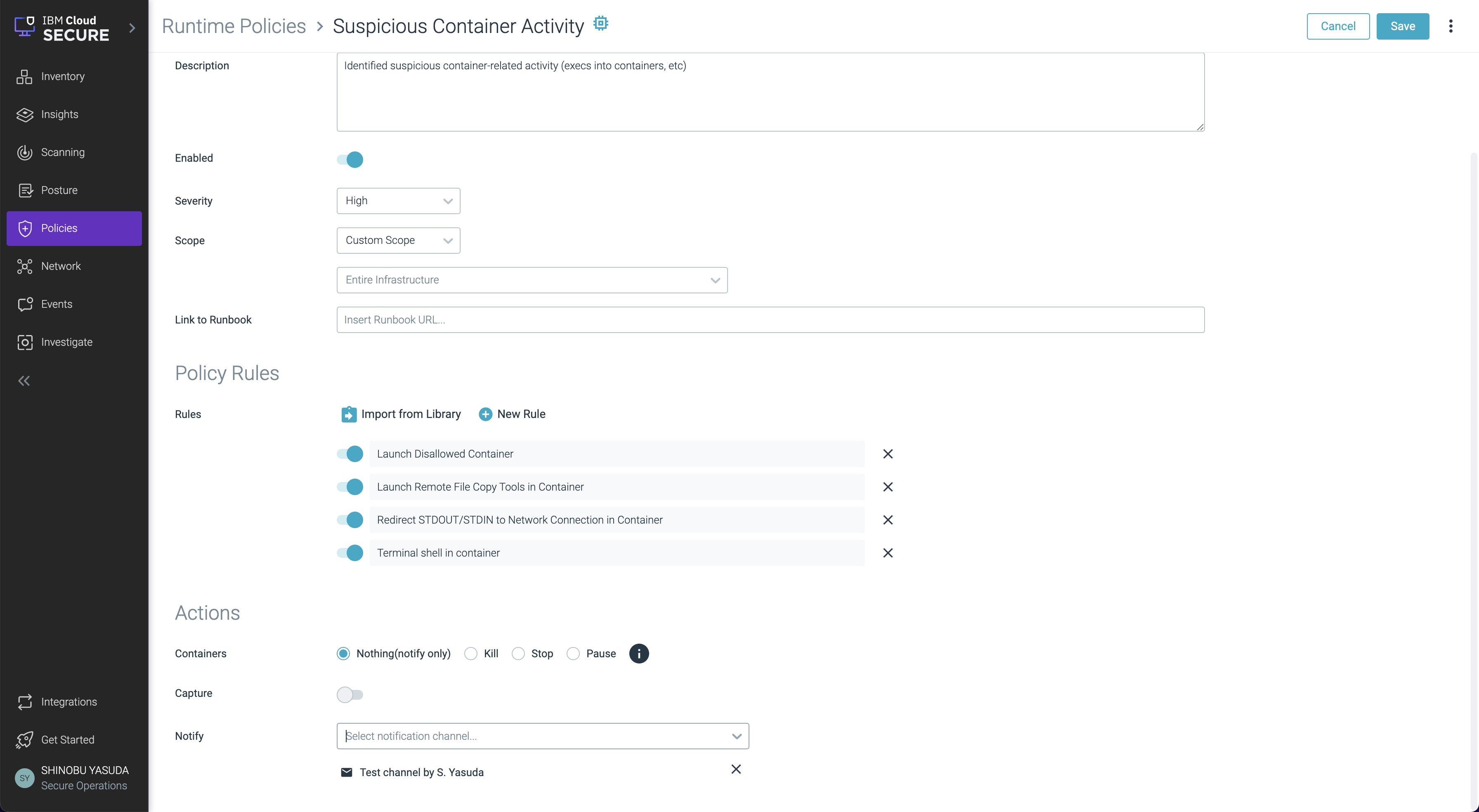This screenshot has height=812, width=1479.
Task: Remove Test channel by S. Yasuda
Action: [x=736, y=770]
